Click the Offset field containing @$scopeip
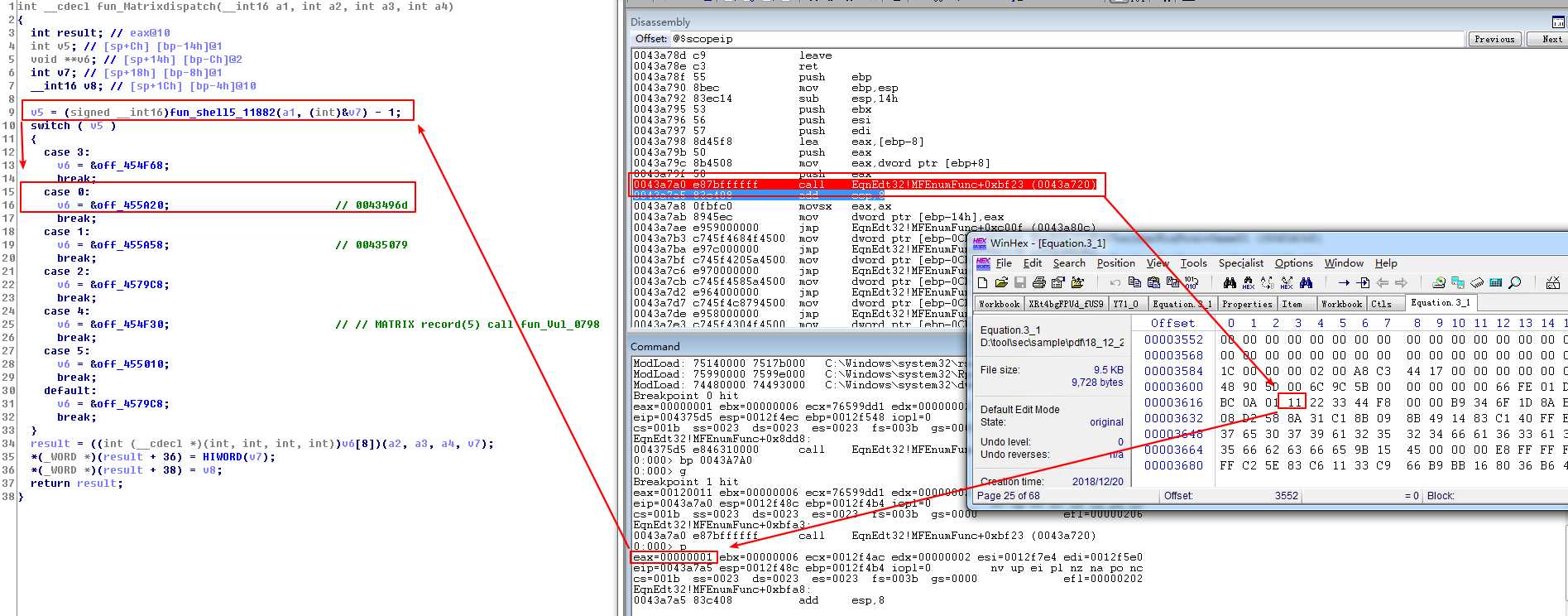Viewport: 1568px width, 616px height. [1066, 39]
